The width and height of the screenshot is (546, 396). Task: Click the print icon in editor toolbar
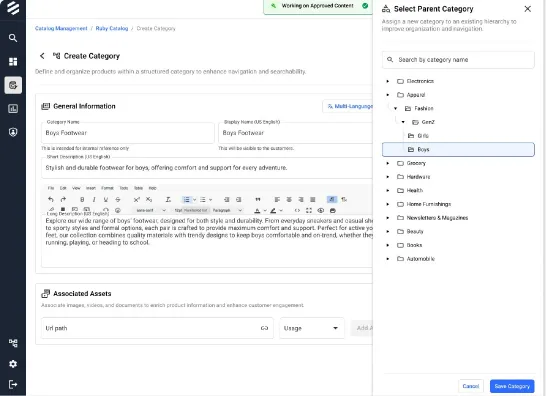(333, 210)
